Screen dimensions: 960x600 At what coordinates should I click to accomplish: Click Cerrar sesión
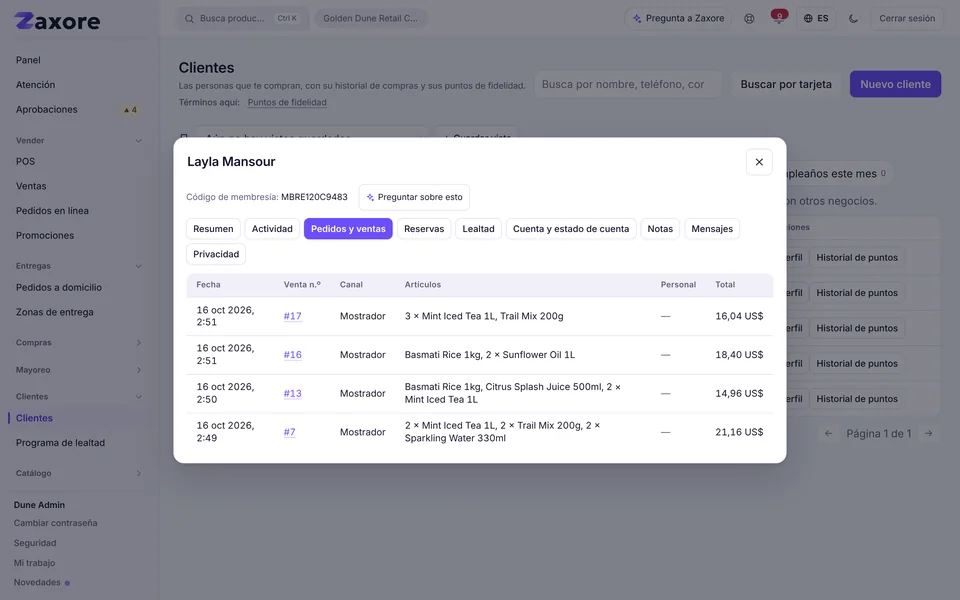point(907,18)
